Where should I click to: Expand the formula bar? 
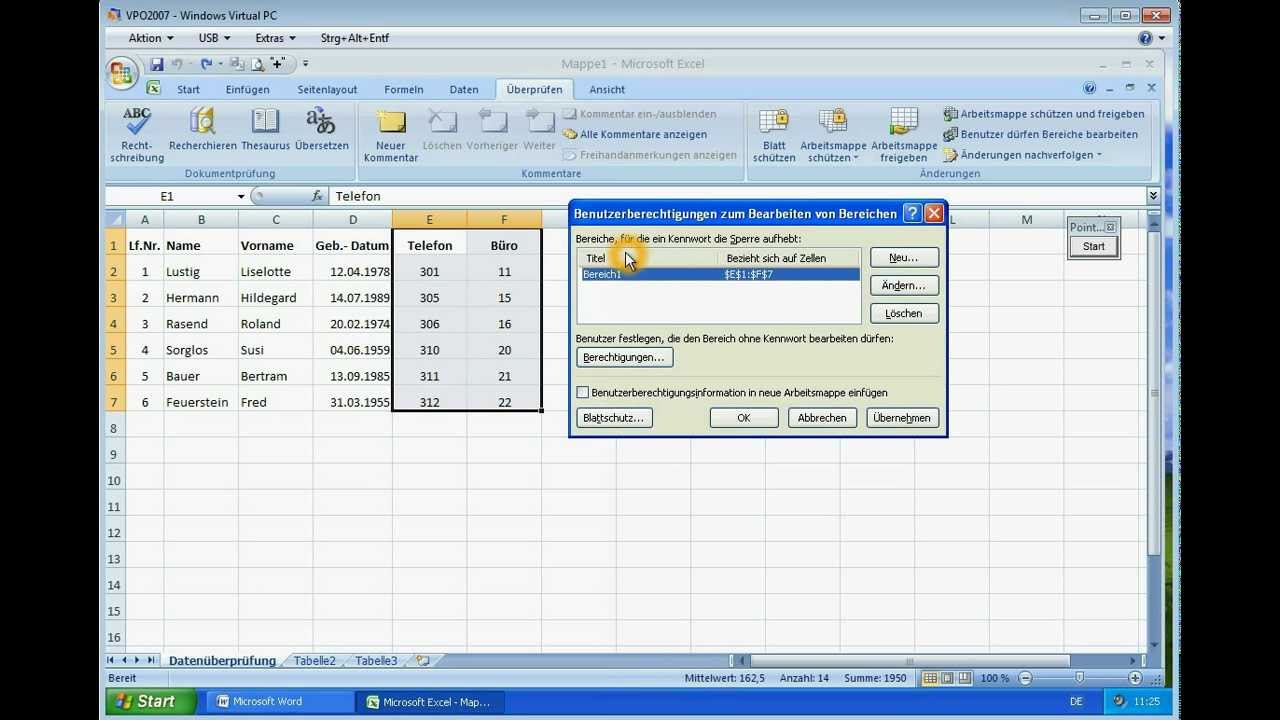pos(1153,196)
